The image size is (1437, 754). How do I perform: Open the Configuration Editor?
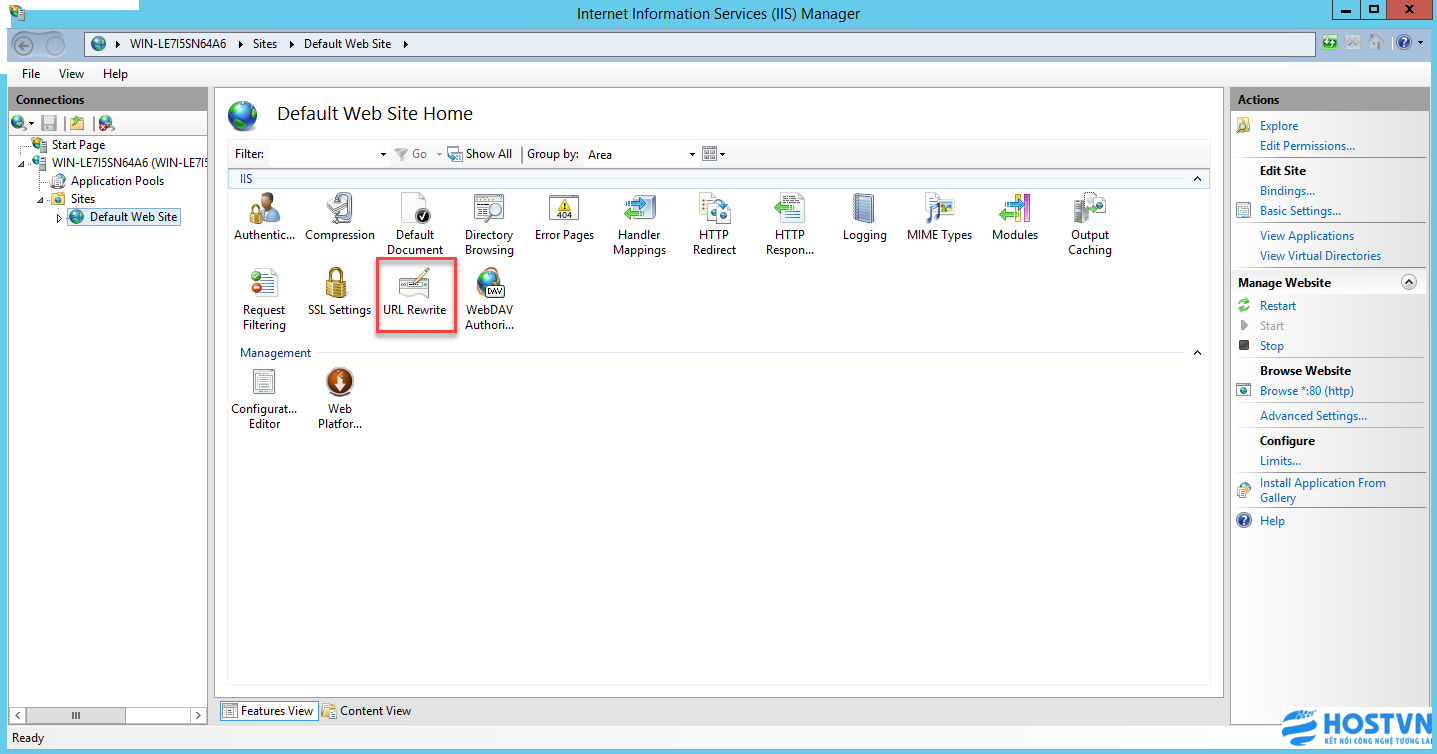264,399
